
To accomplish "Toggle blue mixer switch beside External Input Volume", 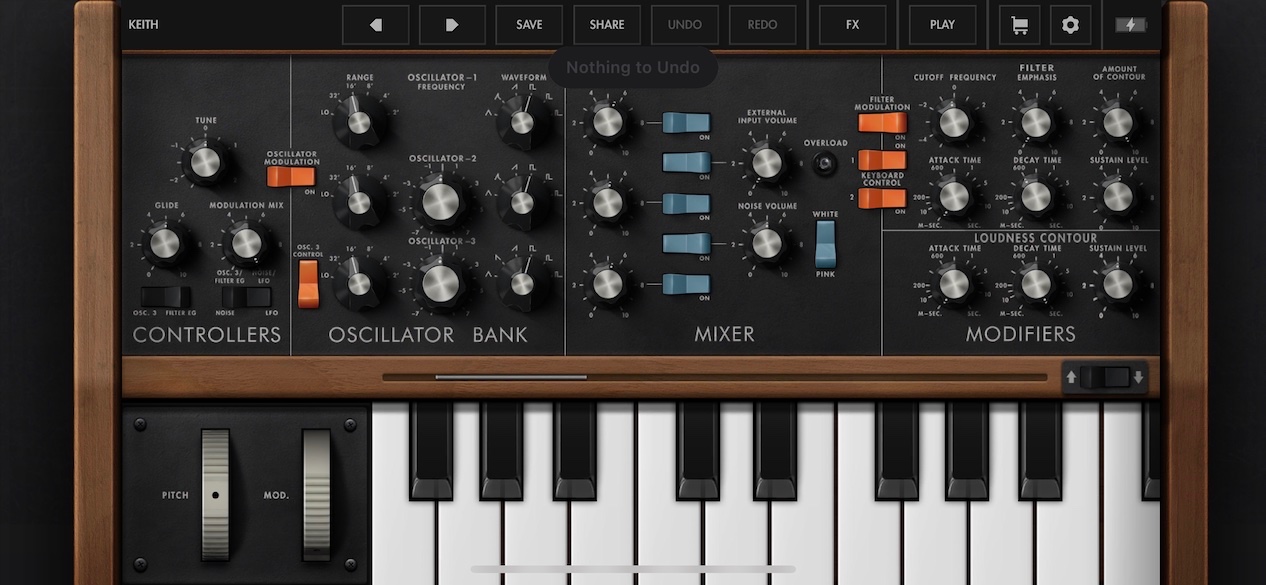I will coord(686,162).
